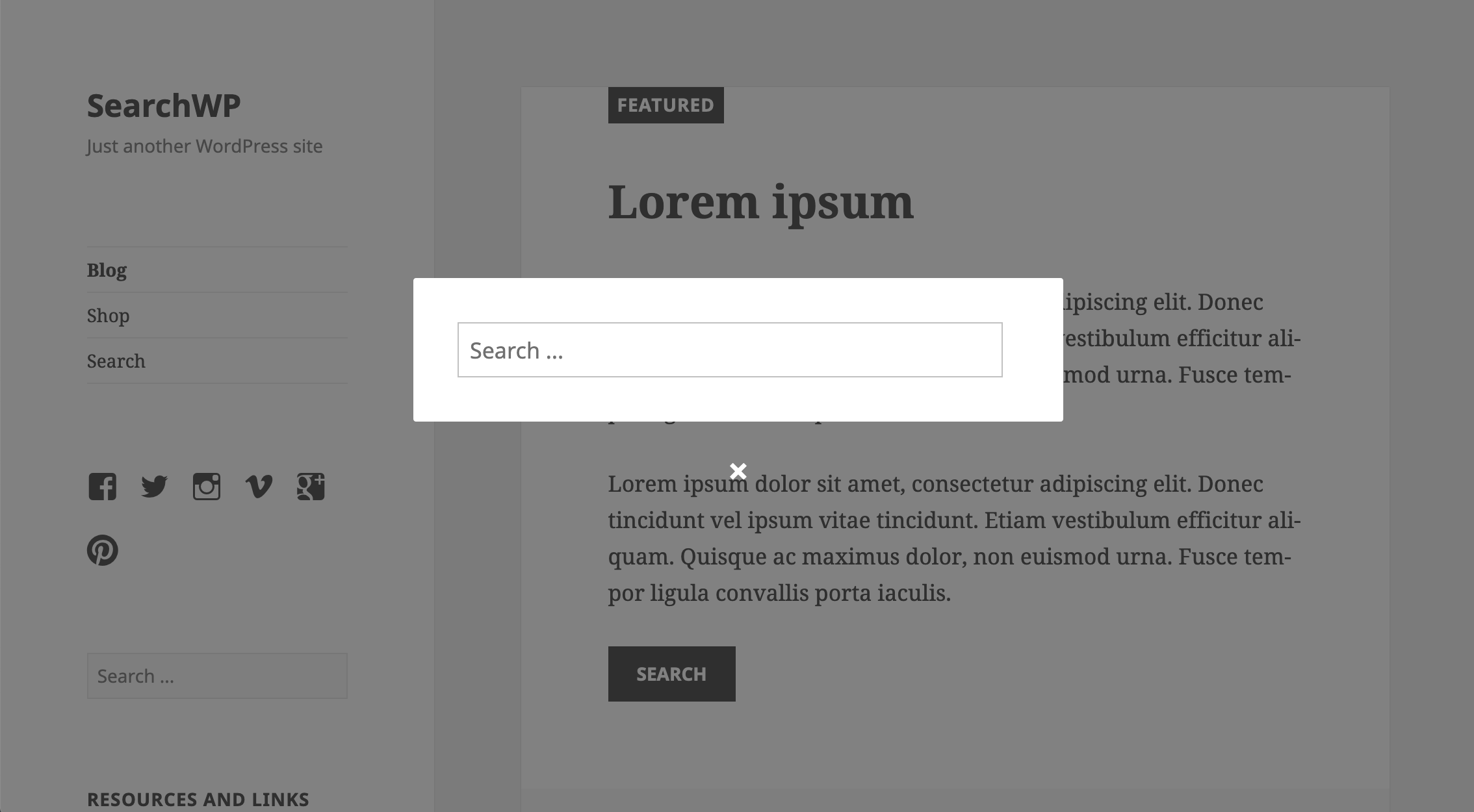This screenshot has width=1474, height=812.
Task: Click the close X button on modal
Action: pyautogui.click(x=737, y=470)
